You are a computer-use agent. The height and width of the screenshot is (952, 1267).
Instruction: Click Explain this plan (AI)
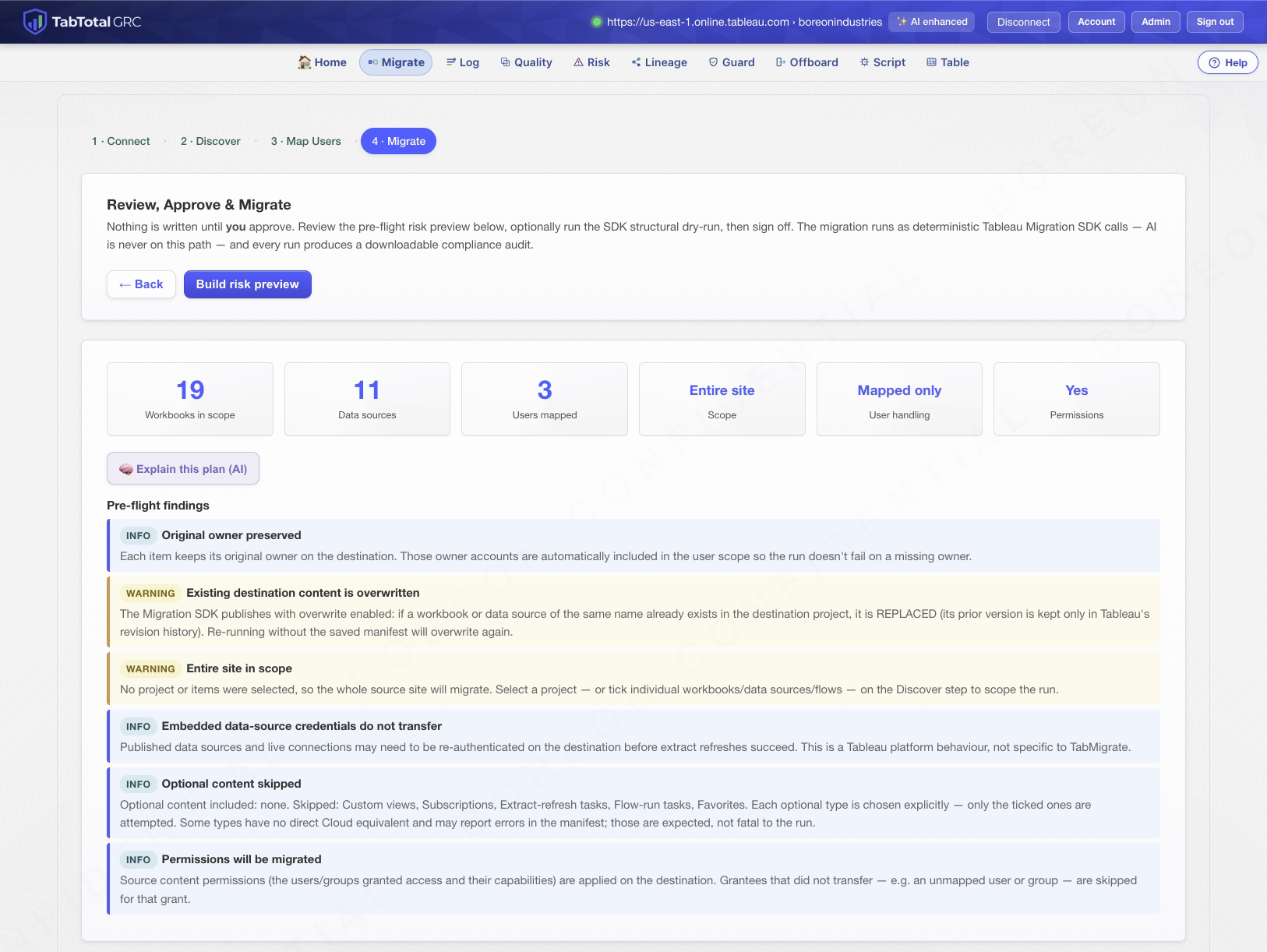(183, 469)
